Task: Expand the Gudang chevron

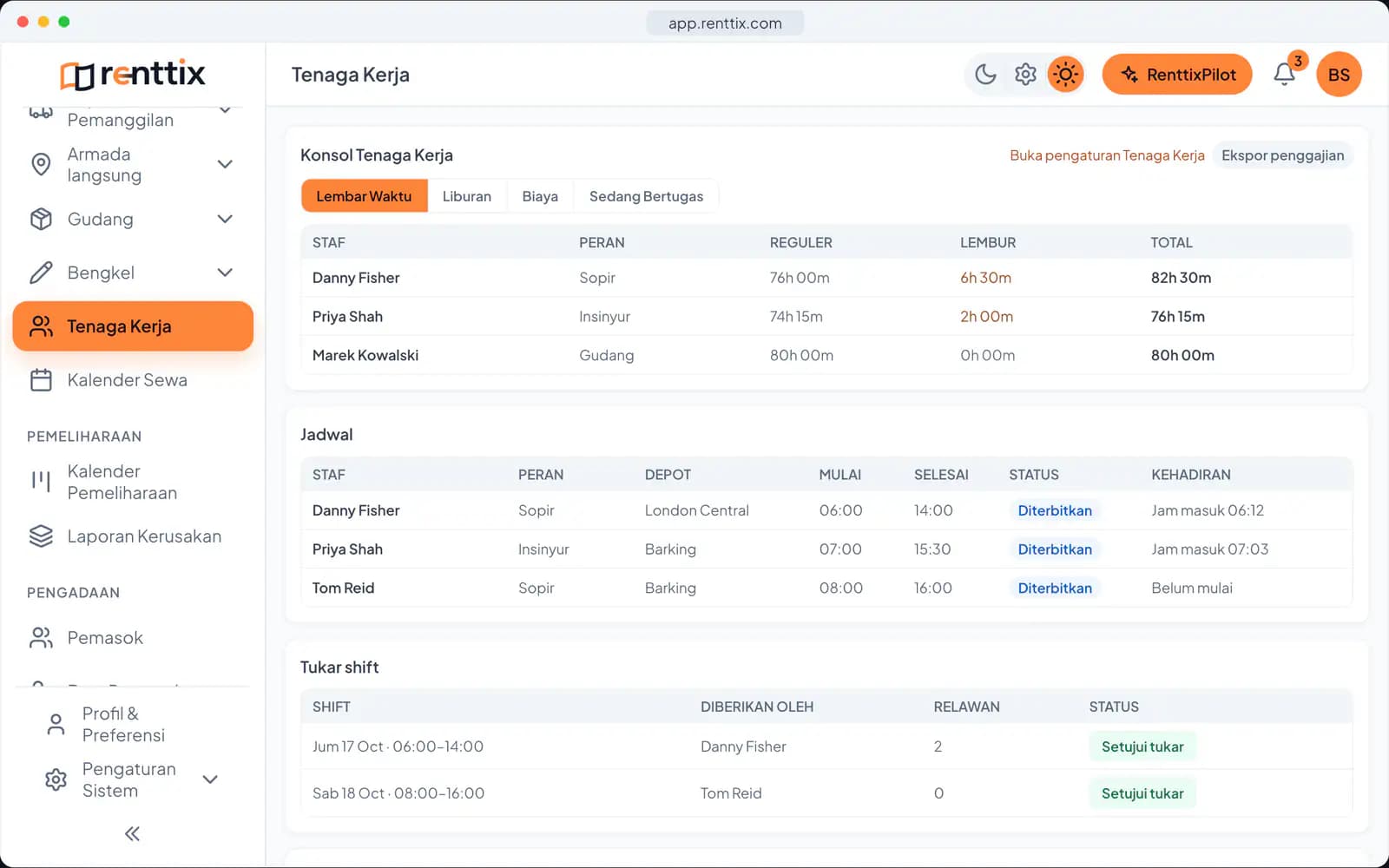Action: 225,219
